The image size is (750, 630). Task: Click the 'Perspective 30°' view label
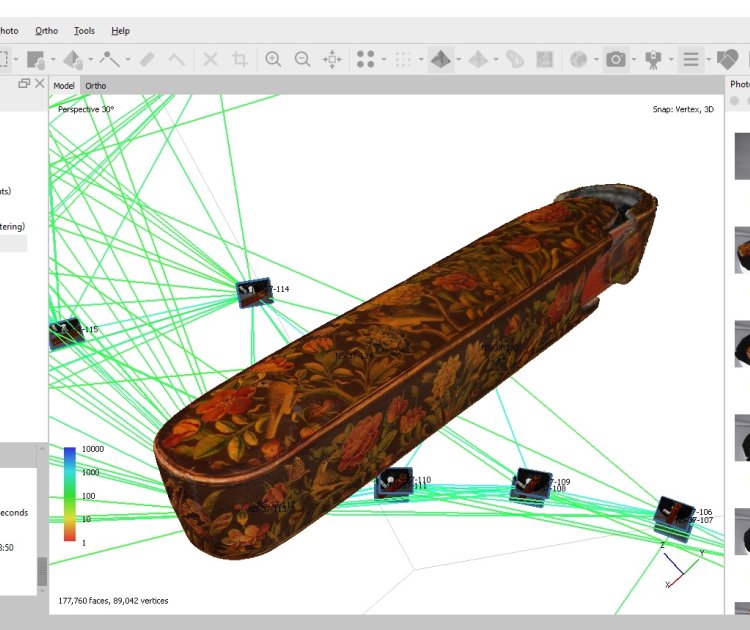tap(86, 110)
